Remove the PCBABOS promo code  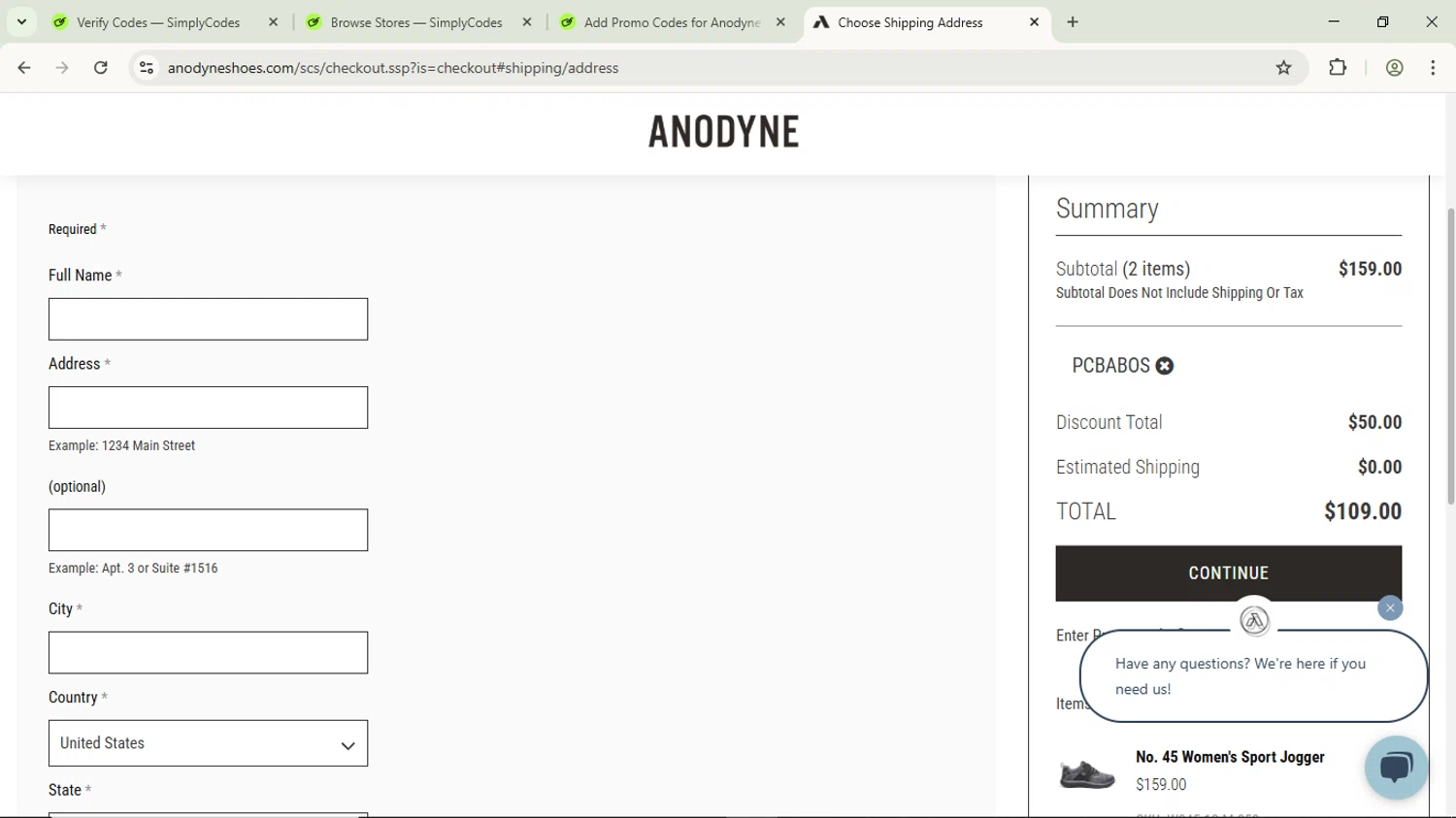(x=1165, y=366)
